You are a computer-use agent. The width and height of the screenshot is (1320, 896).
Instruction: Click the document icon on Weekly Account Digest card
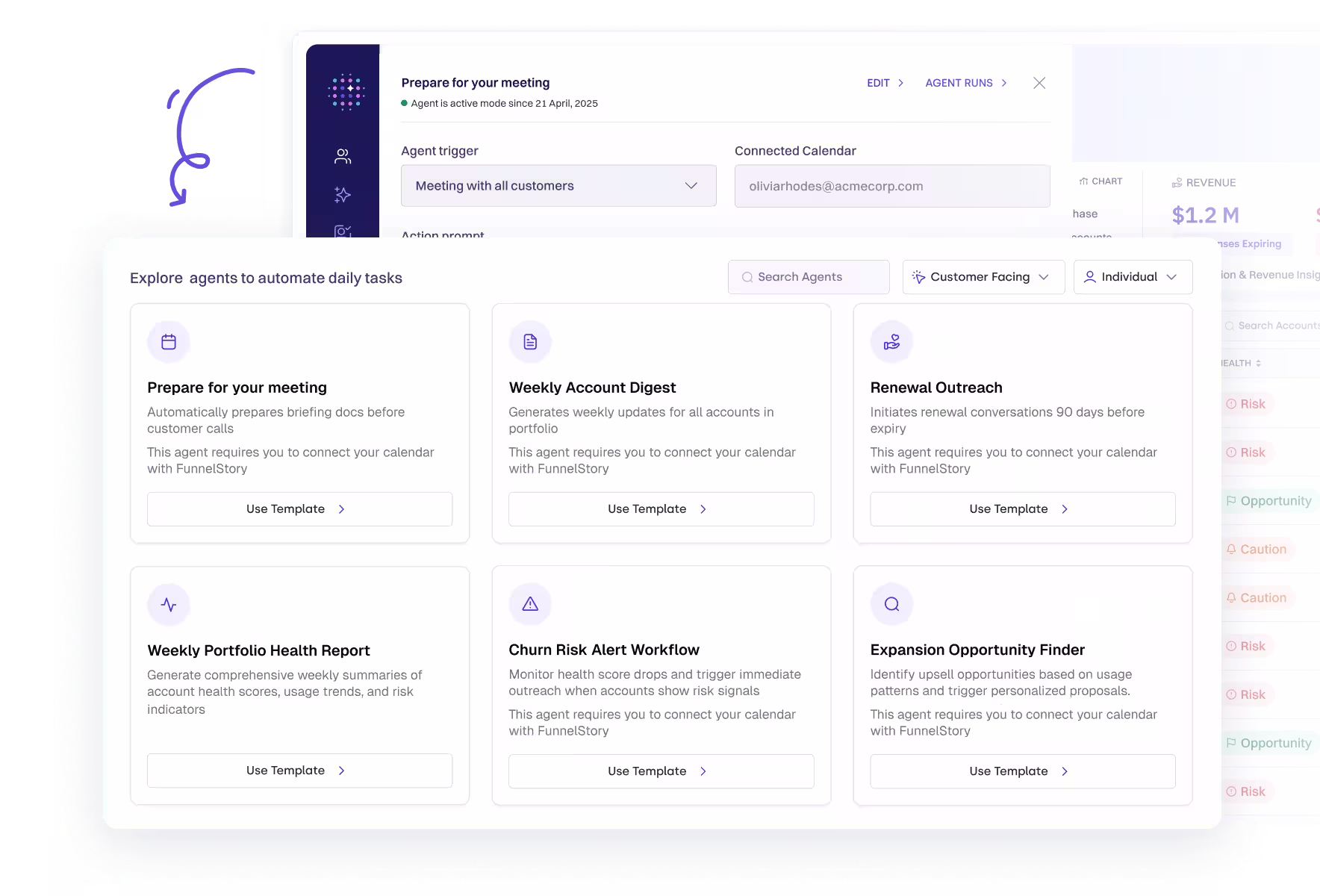click(530, 341)
